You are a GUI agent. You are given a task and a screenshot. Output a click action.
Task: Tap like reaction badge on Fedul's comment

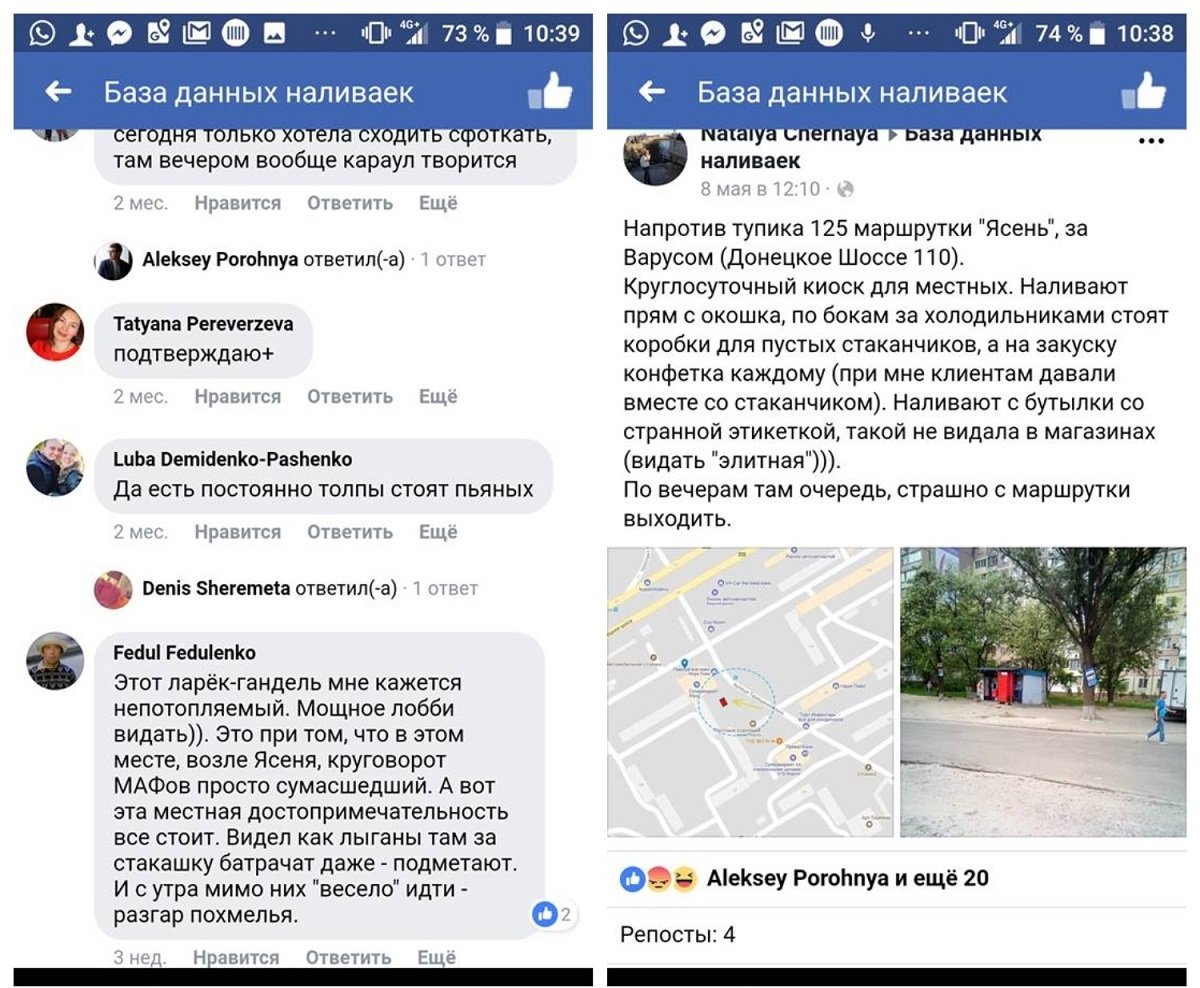click(552, 913)
